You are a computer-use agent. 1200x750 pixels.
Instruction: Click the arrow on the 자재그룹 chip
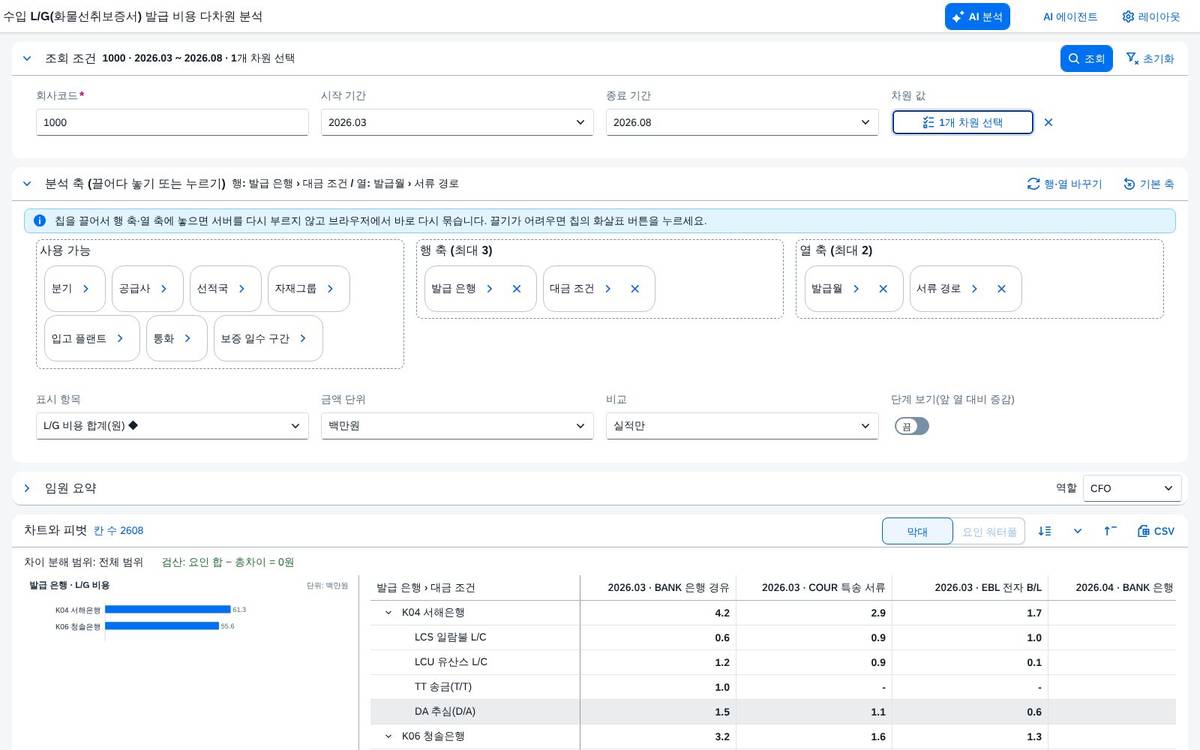pyautogui.click(x=330, y=288)
